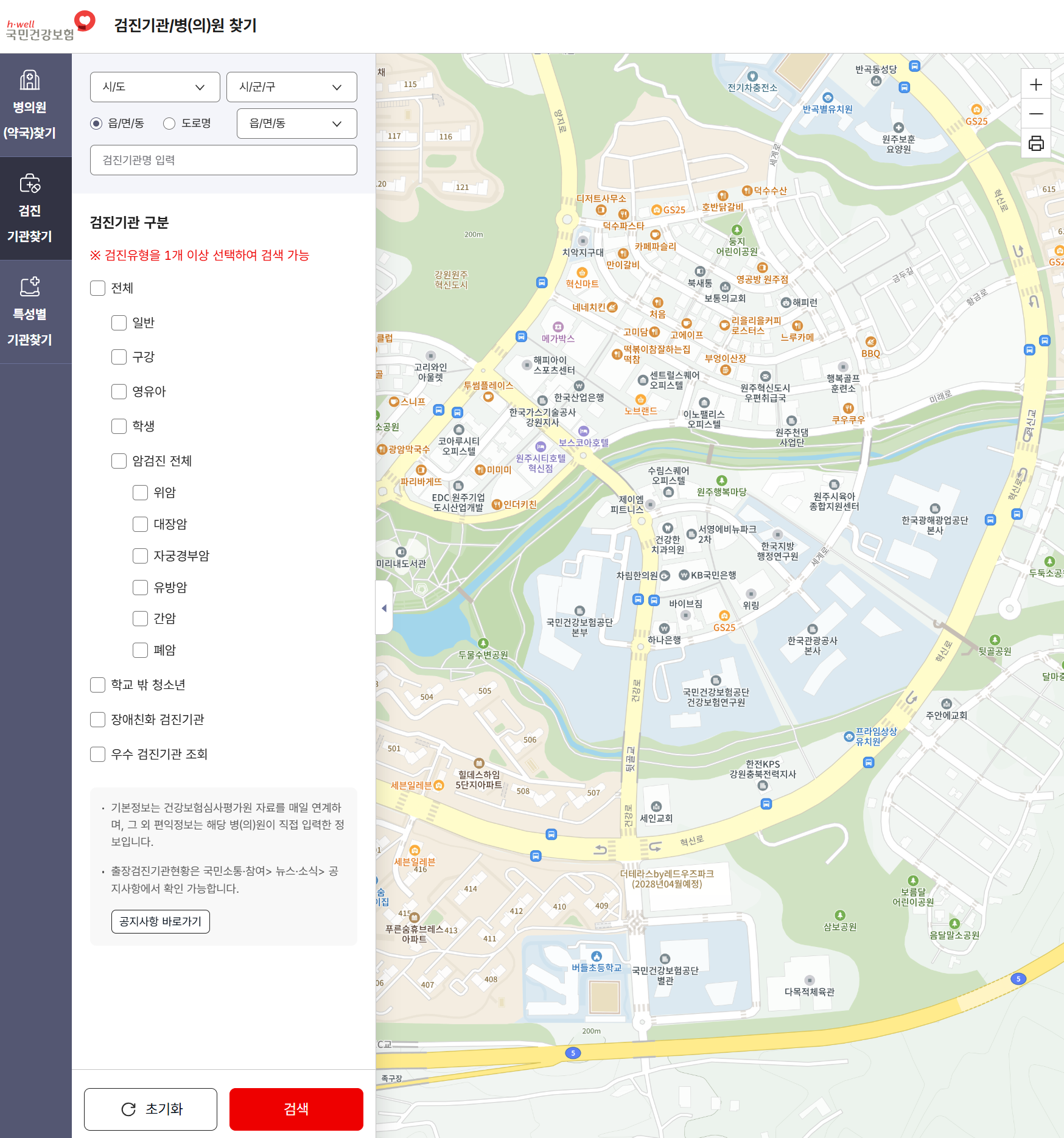Check the 일반 checkbox
The image size is (1064, 1138).
coord(119,323)
